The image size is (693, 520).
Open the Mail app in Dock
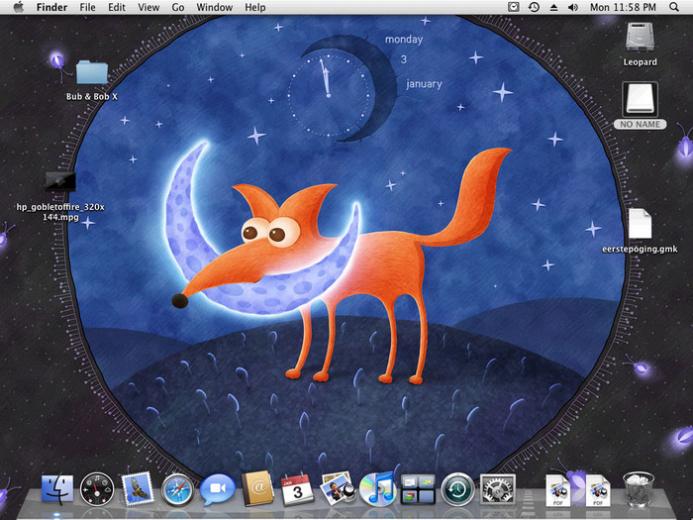pyautogui.click(x=137, y=488)
